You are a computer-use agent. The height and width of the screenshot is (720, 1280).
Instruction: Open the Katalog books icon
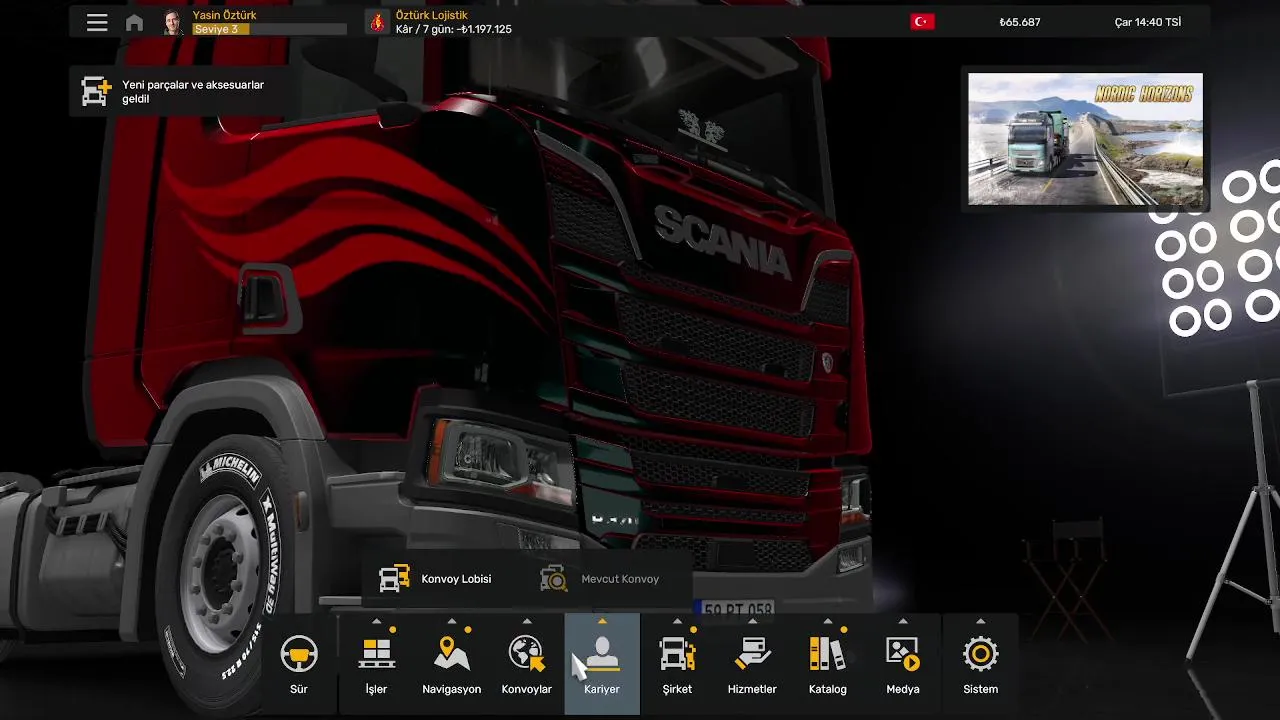(827, 654)
